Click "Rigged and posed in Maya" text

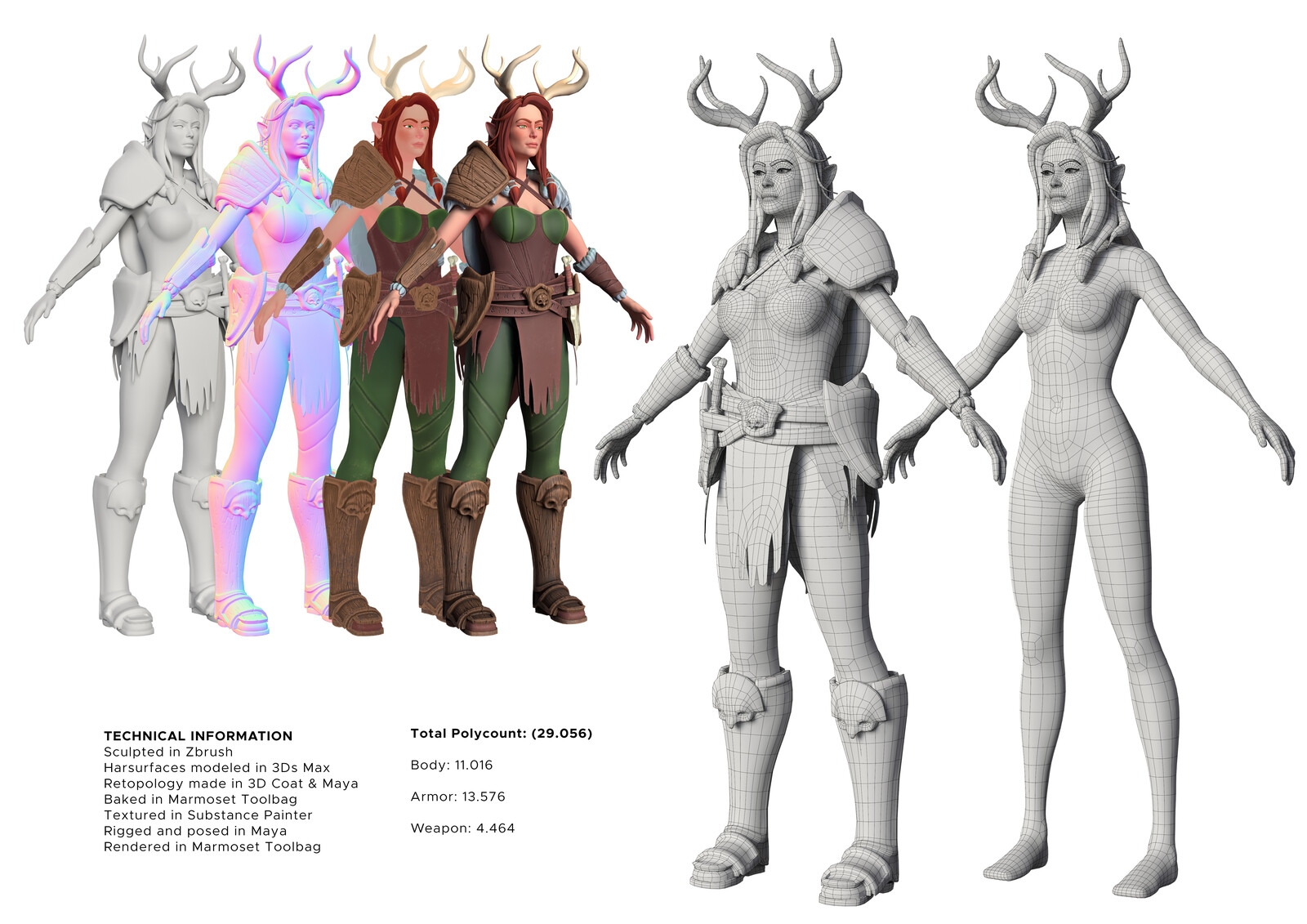(x=194, y=831)
